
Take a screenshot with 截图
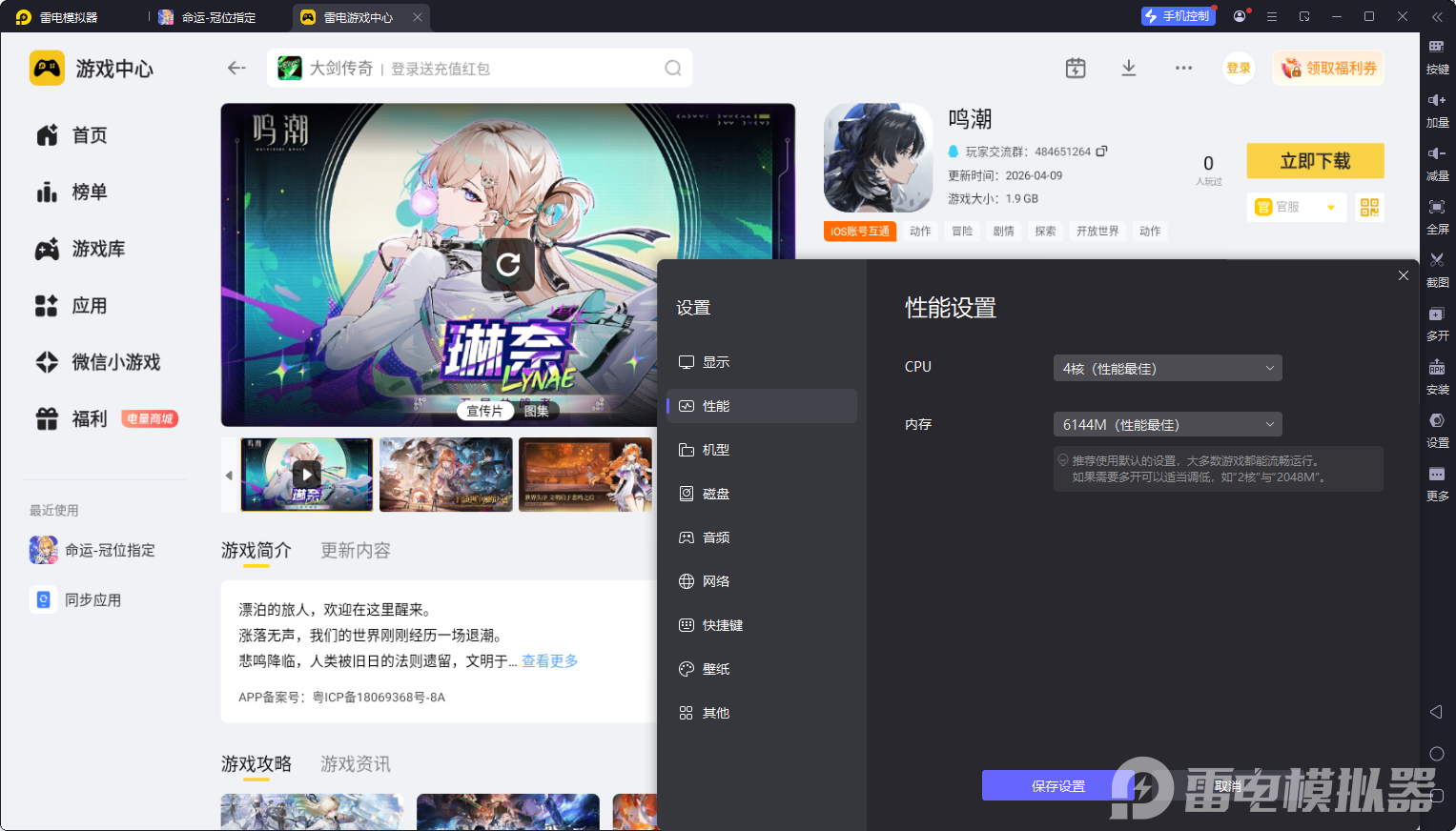pos(1437,269)
